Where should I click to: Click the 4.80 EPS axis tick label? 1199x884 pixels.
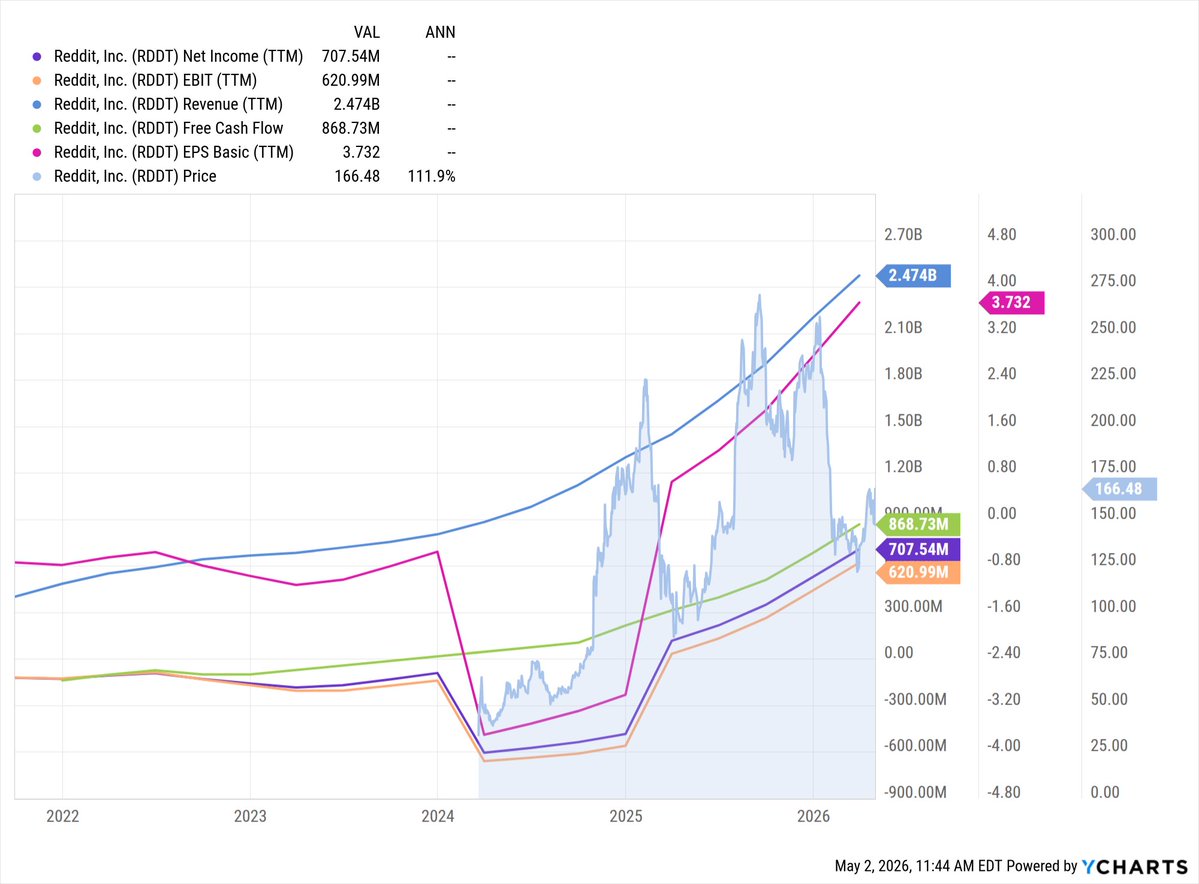tap(1002, 235)
